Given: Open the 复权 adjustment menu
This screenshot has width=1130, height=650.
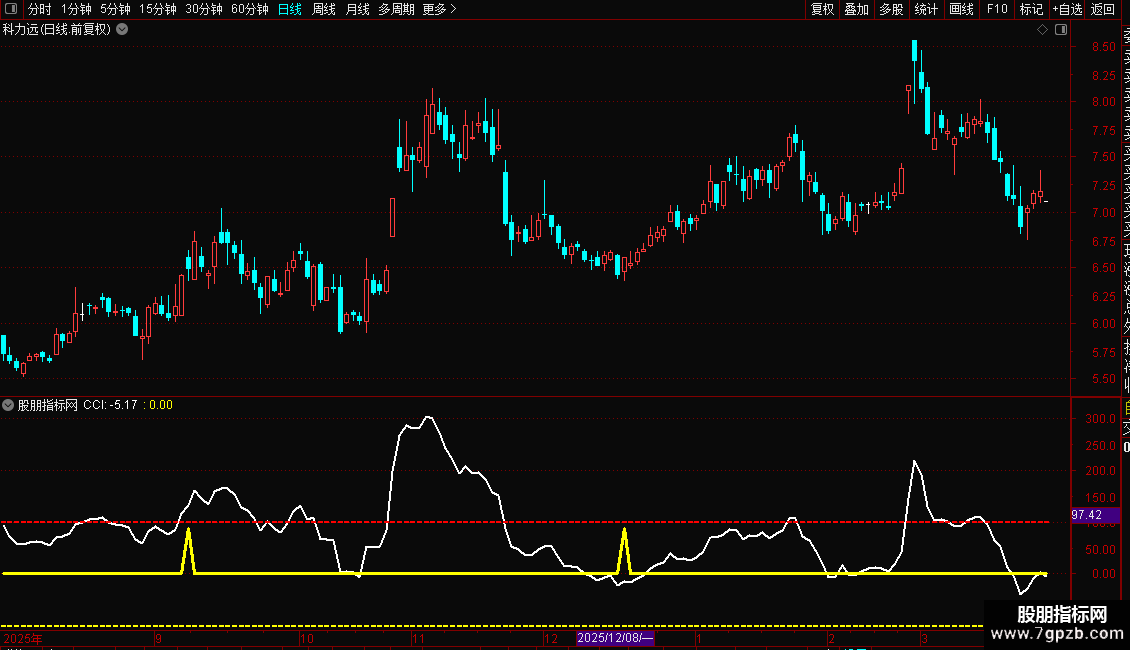Looking at the screenshot, I should click(x=822, y=9).
